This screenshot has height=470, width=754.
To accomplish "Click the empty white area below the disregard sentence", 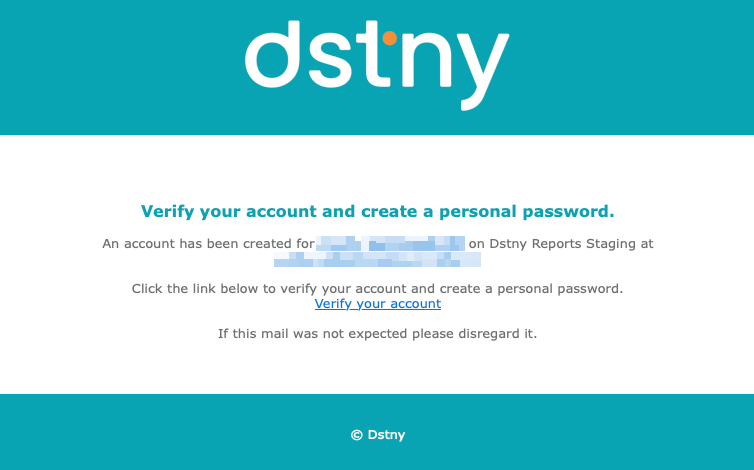I will (x=377, y=368).
